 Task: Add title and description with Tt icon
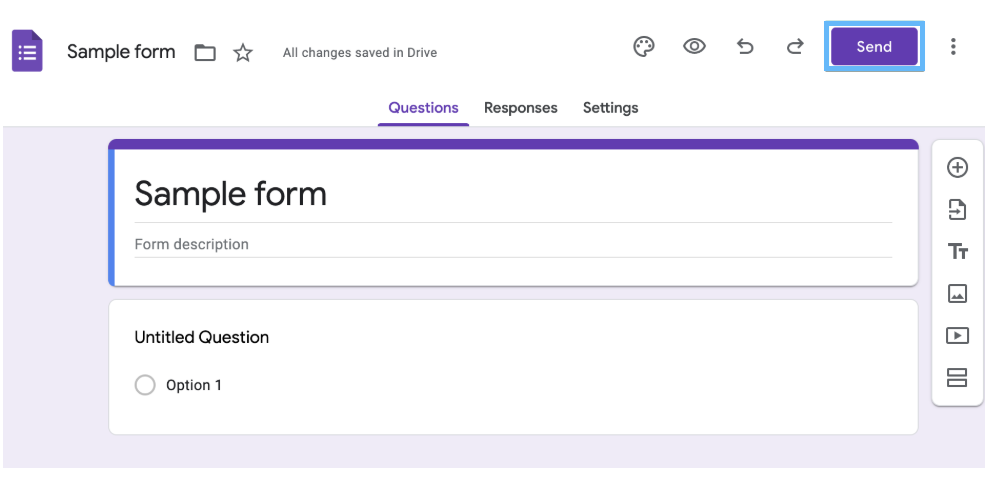[x=957, y=251]
